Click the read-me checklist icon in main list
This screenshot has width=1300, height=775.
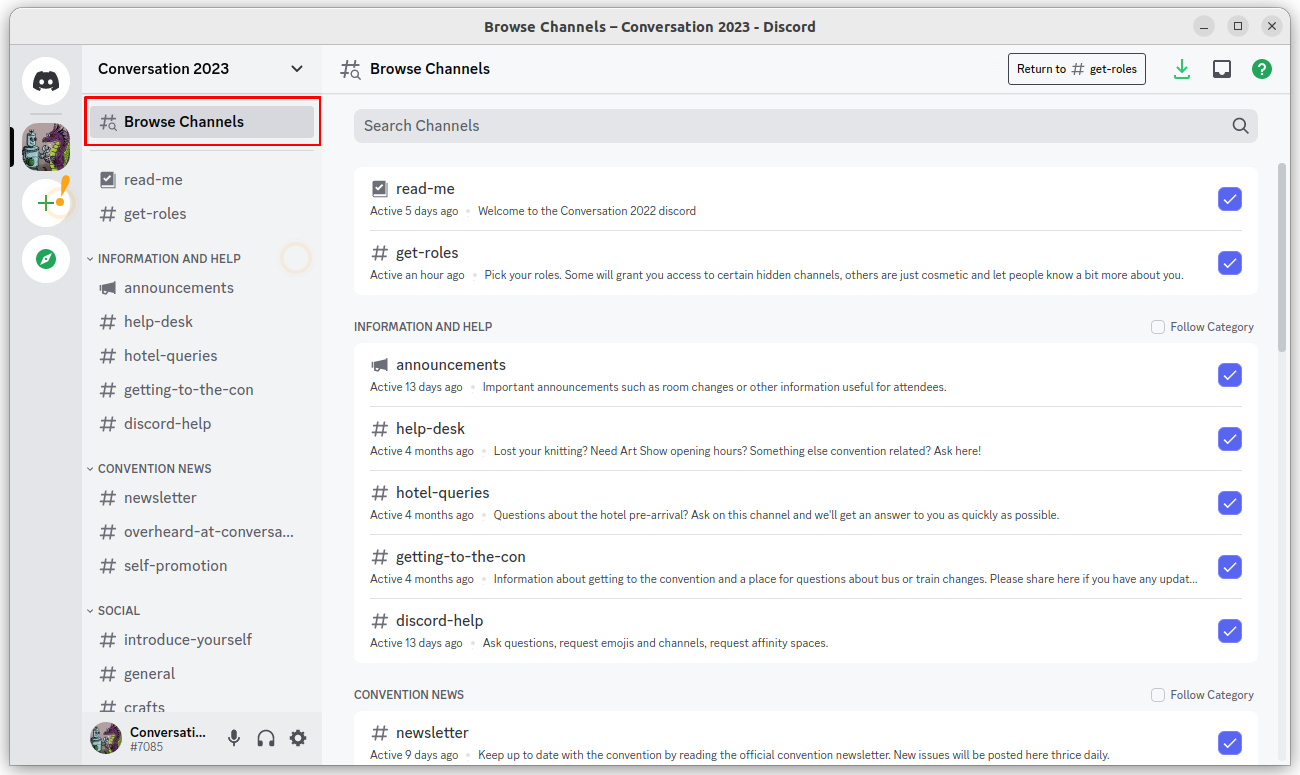tap(380, 189)
